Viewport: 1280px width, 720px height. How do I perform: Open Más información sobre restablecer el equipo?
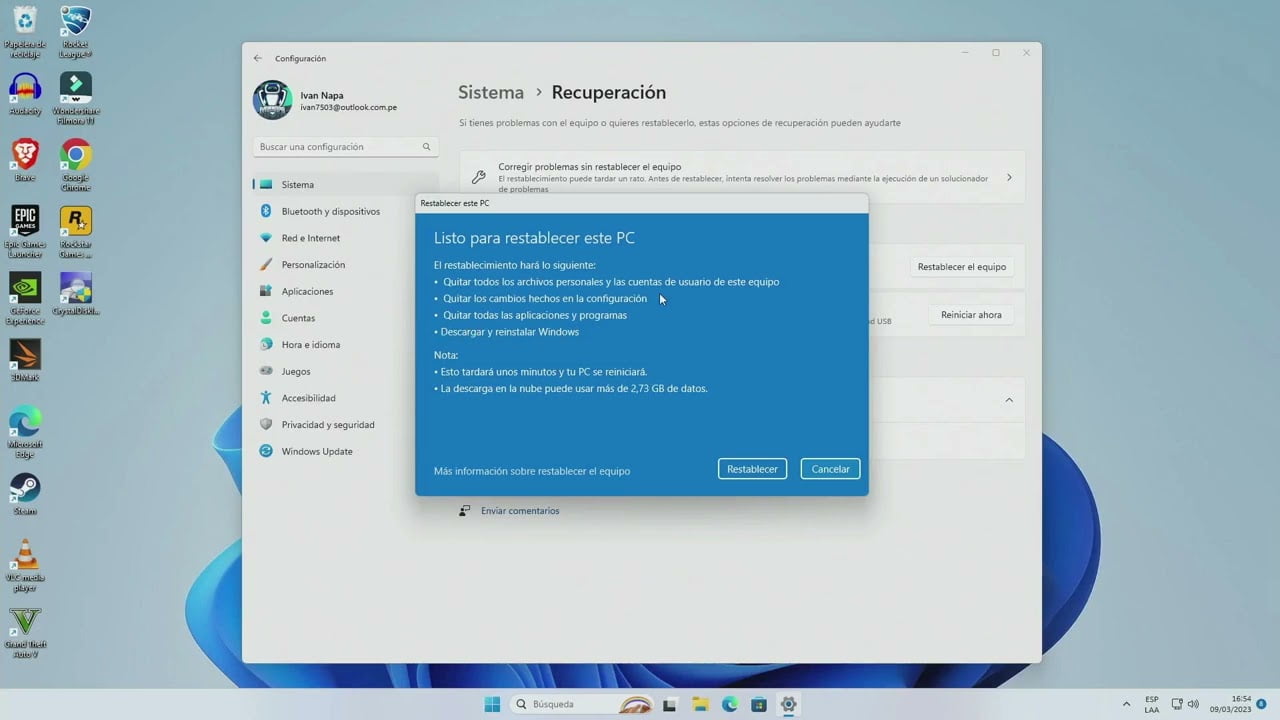(531, 470)
